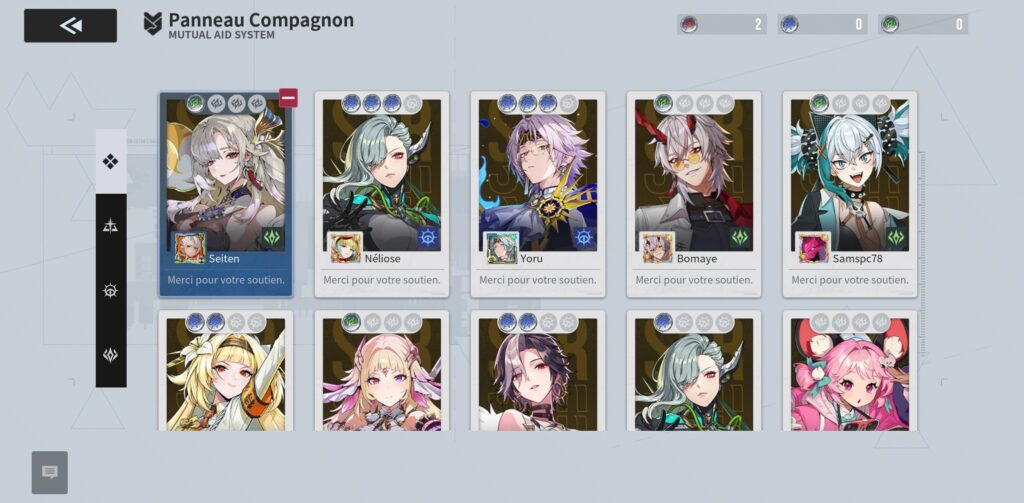The image size is (1024, 503).
Task: Click the blue class badge on Yoru's card
Action: [584, 238]
